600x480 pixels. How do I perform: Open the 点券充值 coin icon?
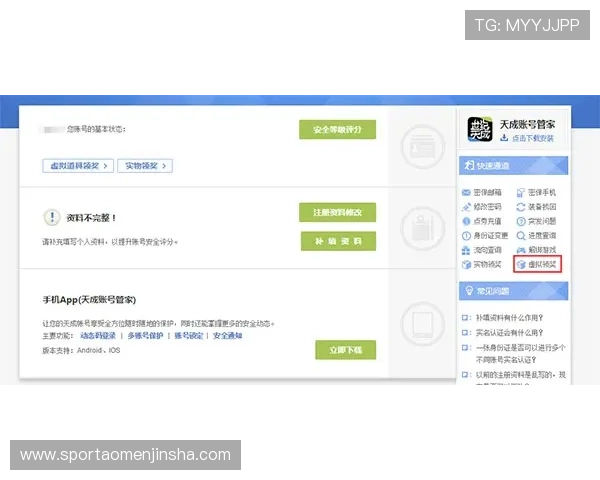pyautogui.click(x=466, y=221)
